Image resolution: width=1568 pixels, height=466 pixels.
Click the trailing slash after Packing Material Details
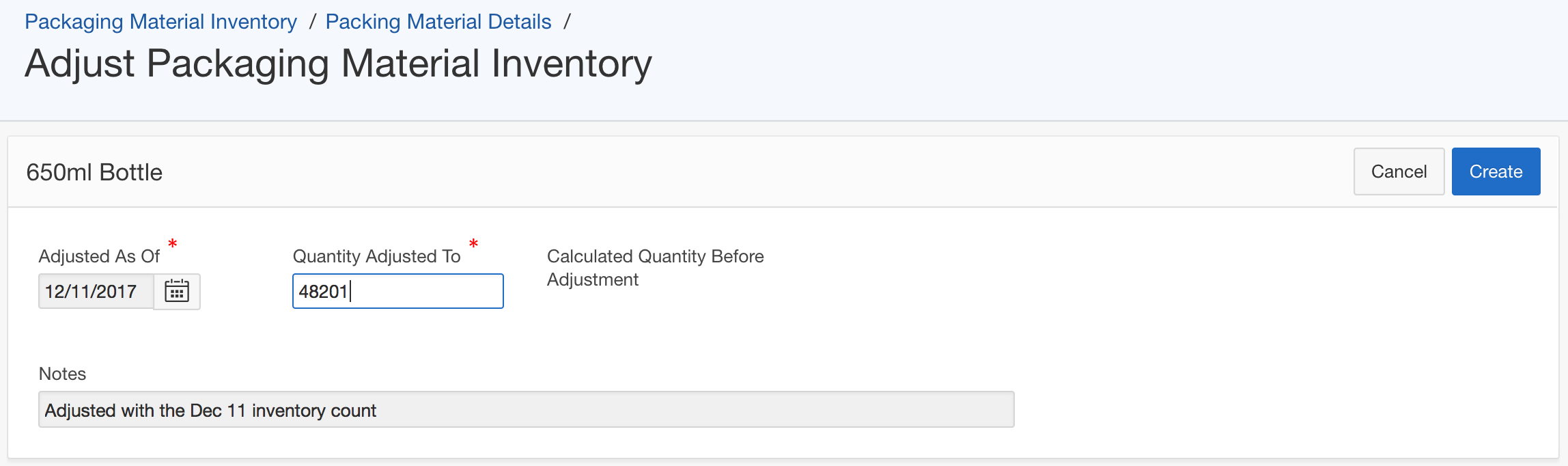(567, 22)
